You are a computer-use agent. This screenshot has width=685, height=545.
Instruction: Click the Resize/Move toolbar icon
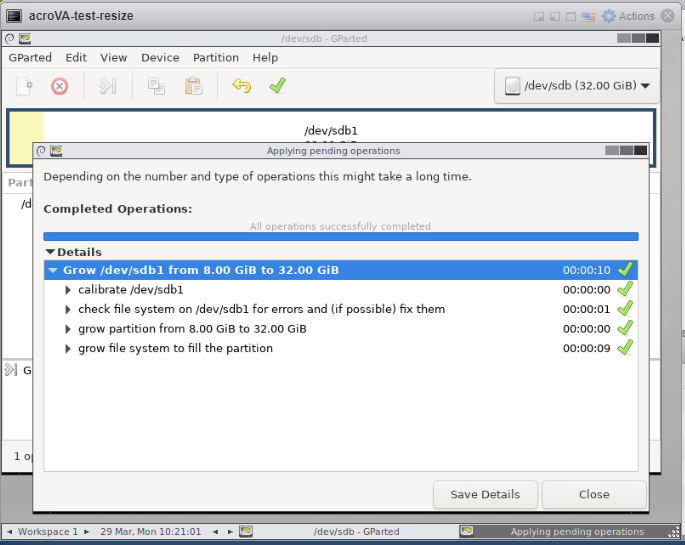point(107,86)
